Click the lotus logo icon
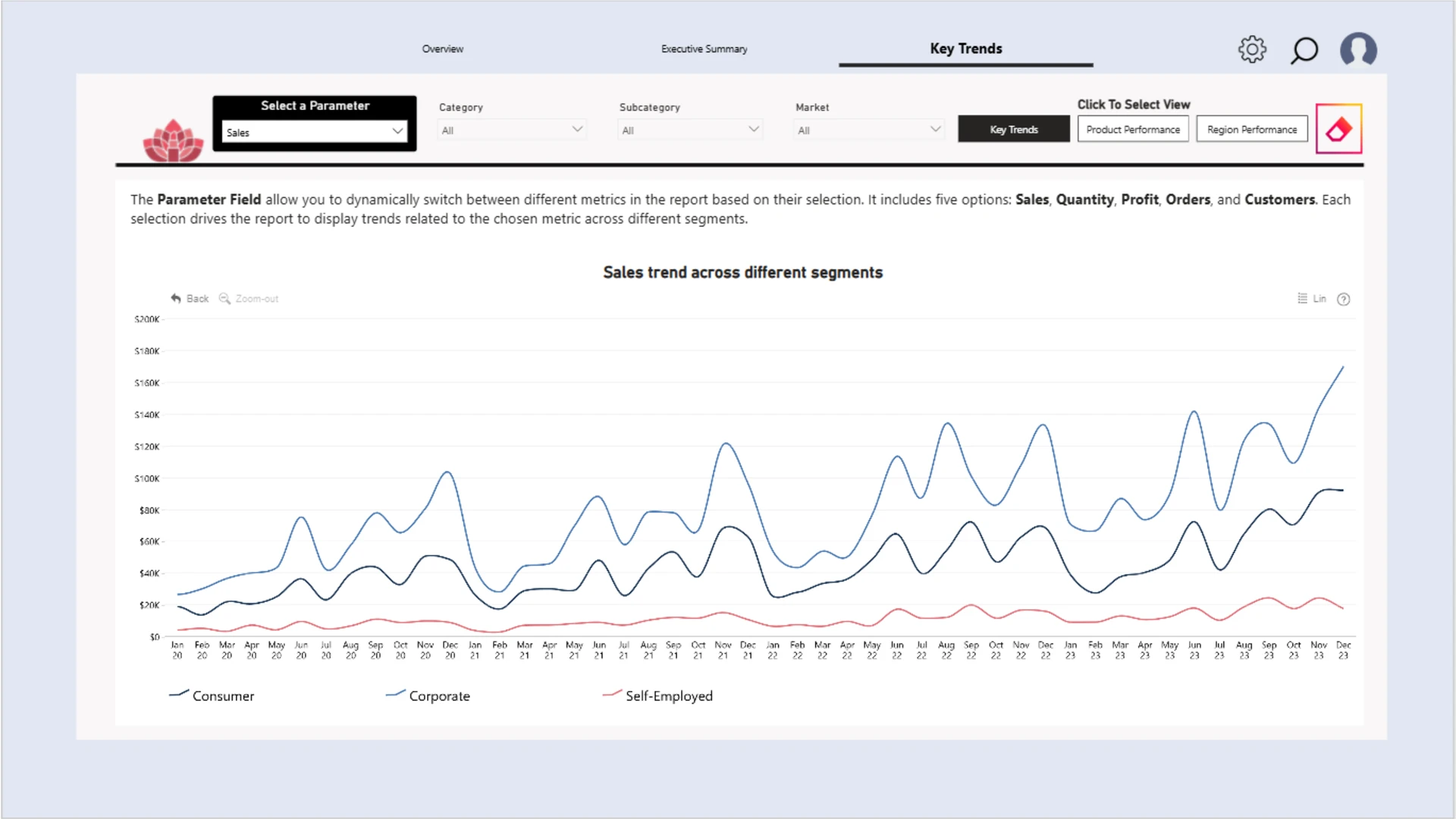This screenshot has height=819, width=1456. pyautogui.click(x=173, y=140)
